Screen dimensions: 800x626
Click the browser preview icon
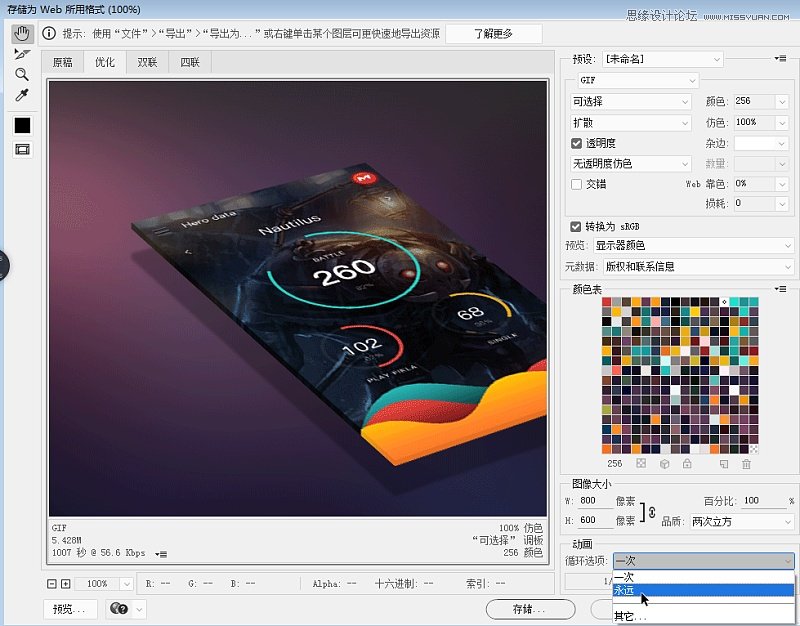pos(119,609)
